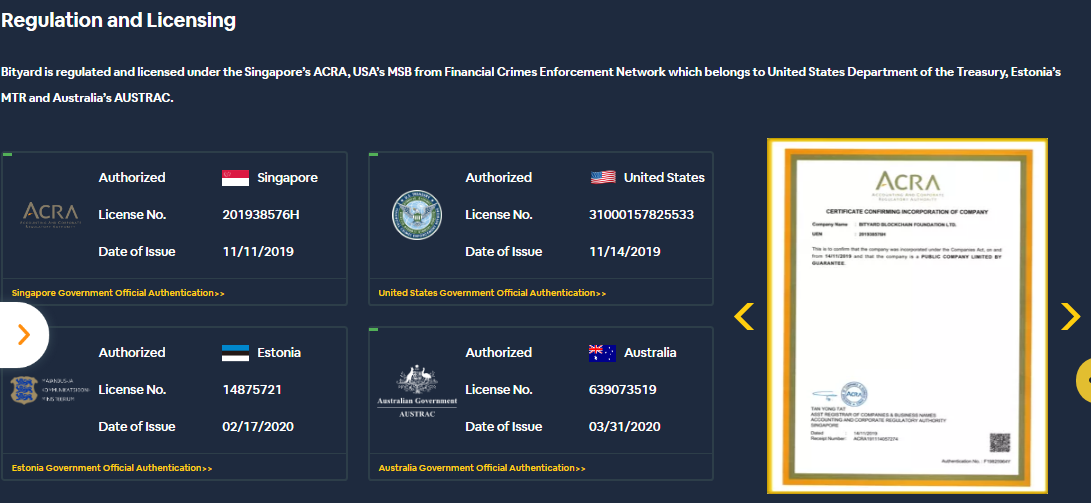1091x503 pixels.
Task: Click the US Treasury seal icon
Action: coord(416,215)
